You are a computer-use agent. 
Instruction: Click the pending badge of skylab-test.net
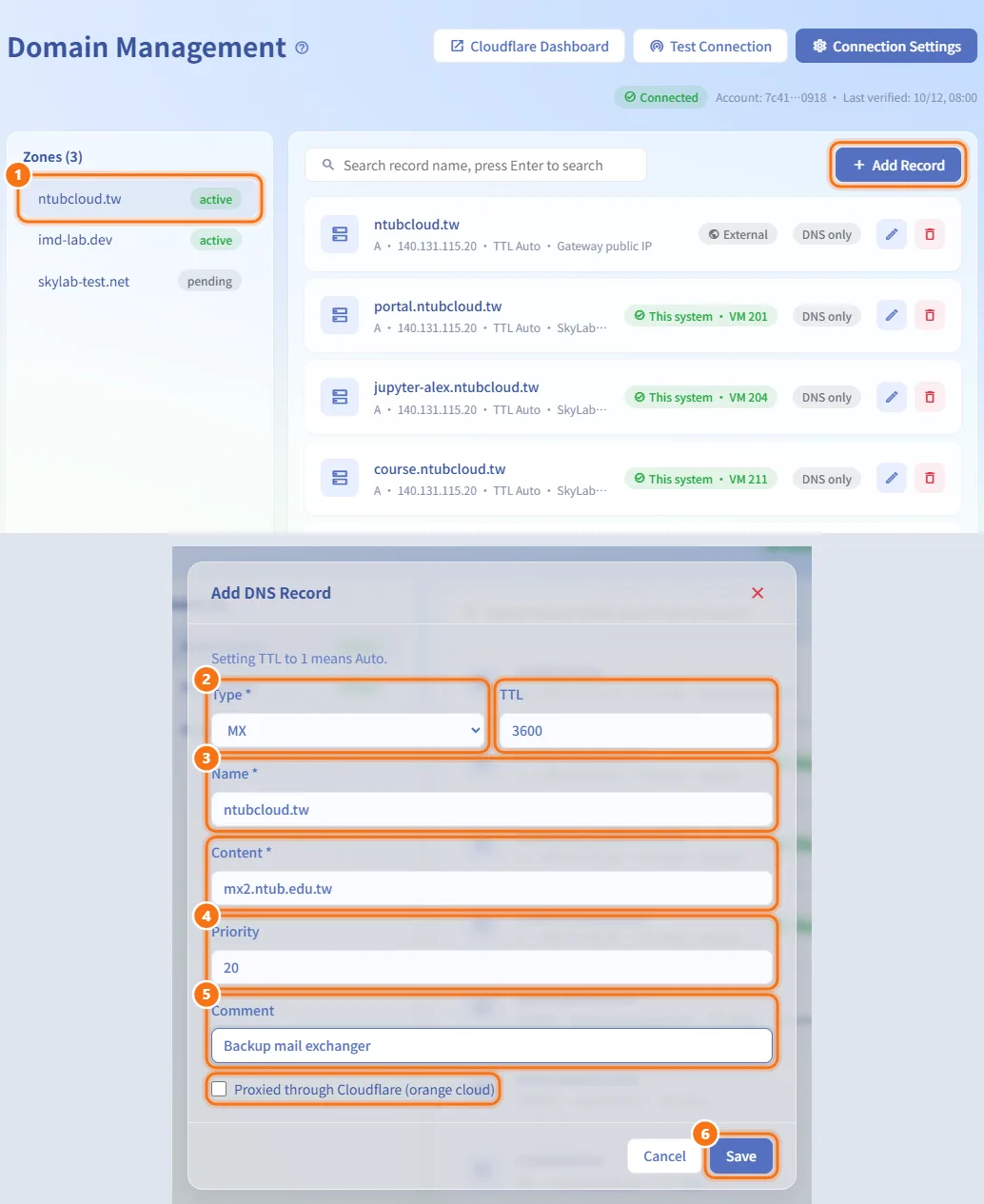209,281
